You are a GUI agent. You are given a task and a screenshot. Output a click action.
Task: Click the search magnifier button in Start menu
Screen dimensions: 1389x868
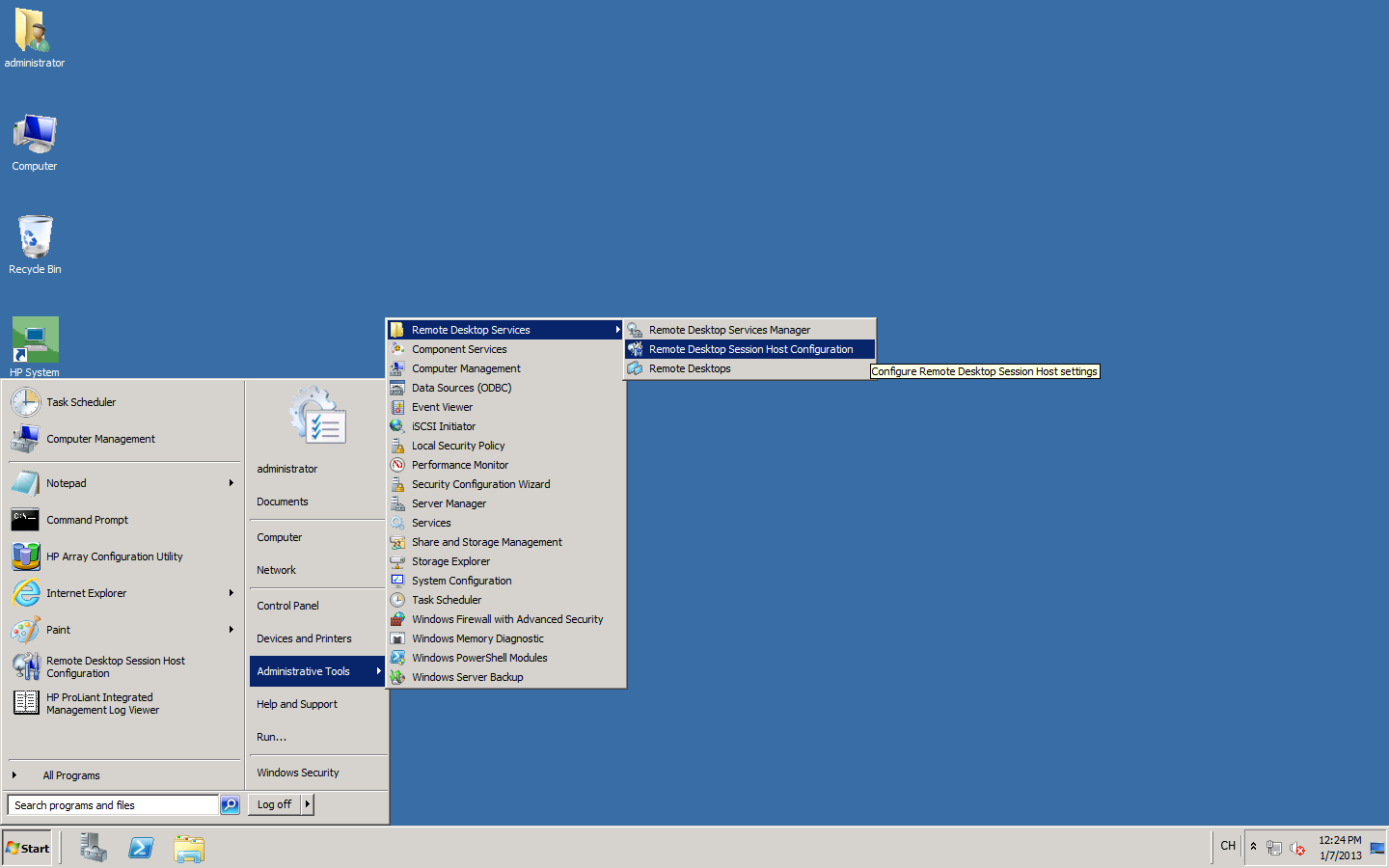(230, 805)
